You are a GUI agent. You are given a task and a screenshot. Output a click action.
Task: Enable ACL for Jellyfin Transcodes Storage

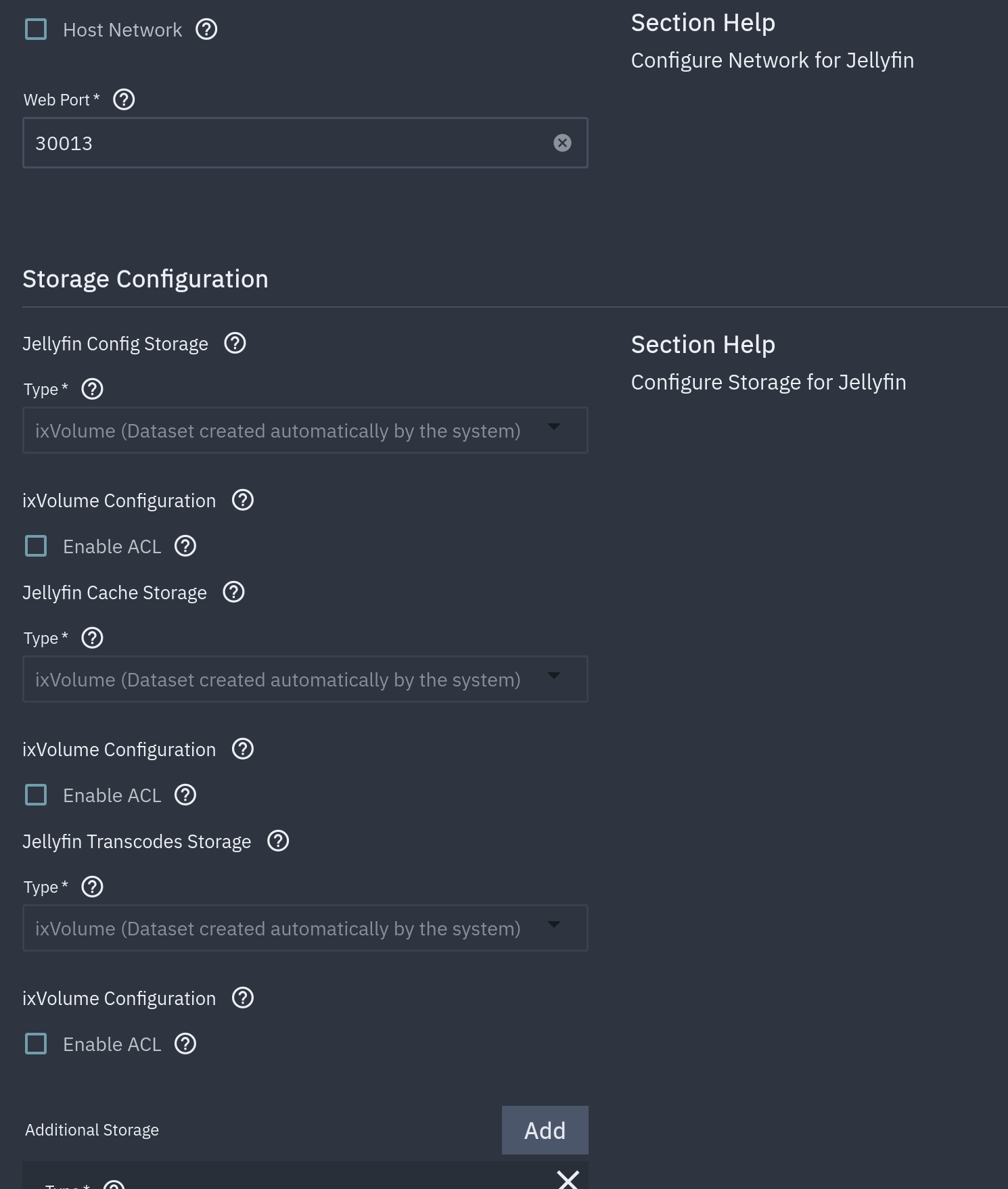point(36,1044)
